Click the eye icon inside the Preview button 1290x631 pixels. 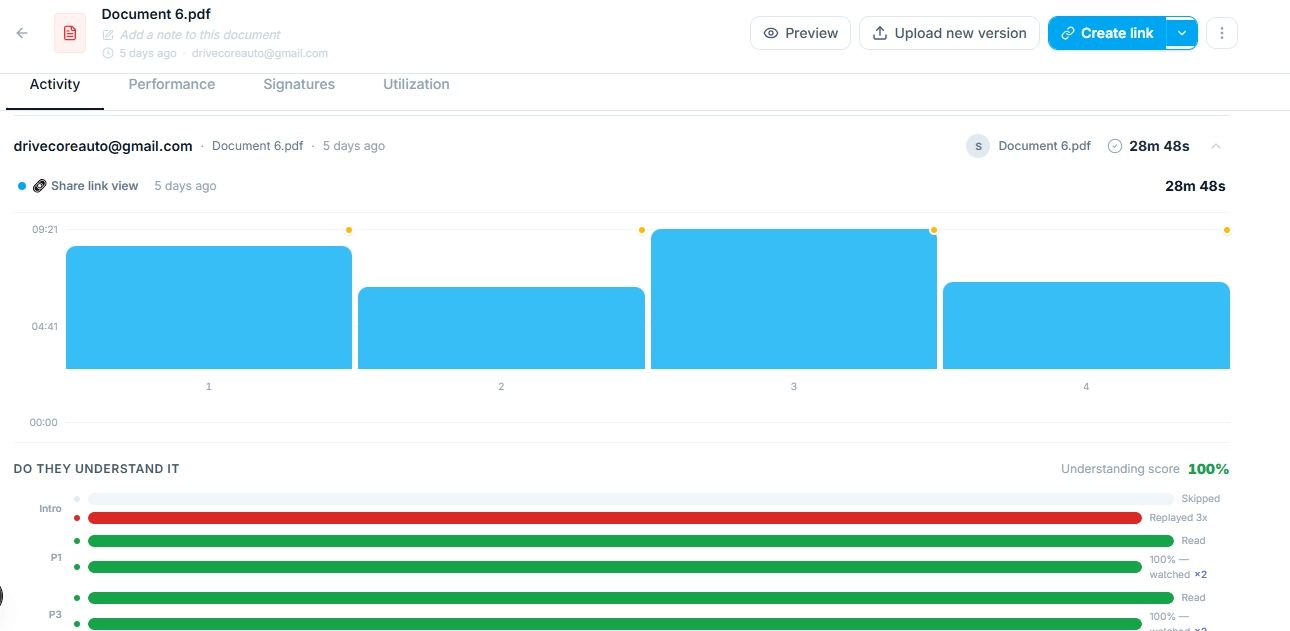(x=771, y=33)
